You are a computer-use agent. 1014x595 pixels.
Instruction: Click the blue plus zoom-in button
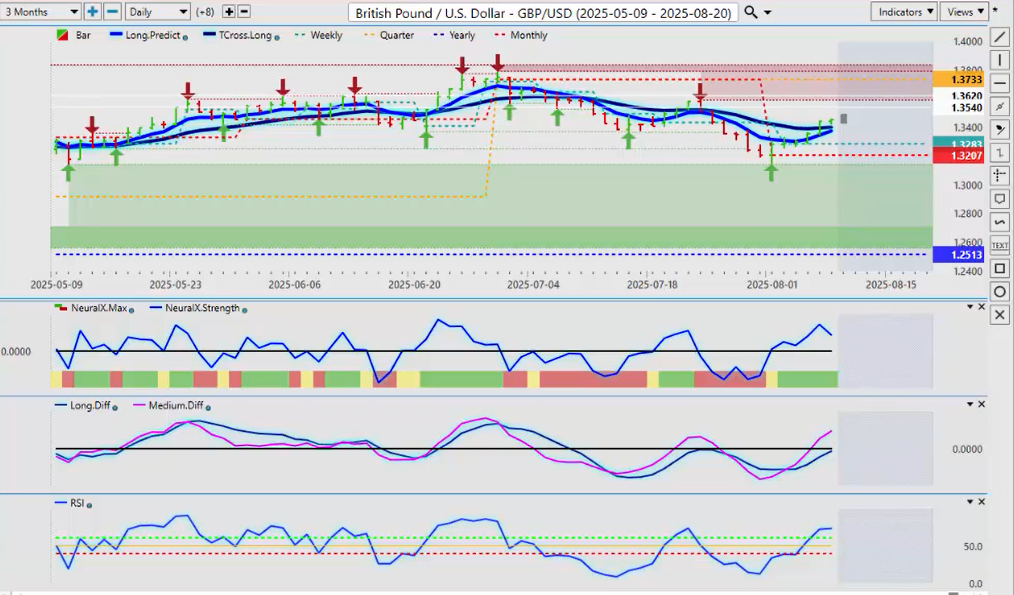(x=93, y=12)
